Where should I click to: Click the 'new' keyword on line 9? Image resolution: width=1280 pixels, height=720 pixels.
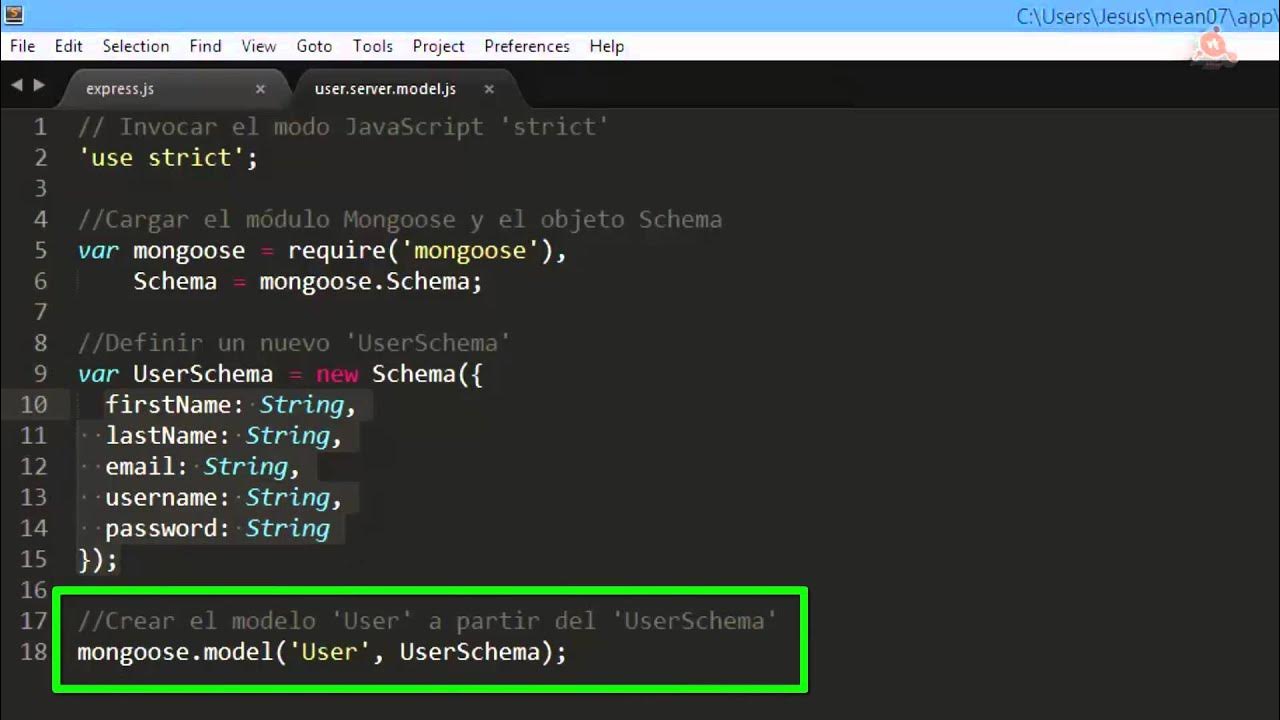click(337, 374)
